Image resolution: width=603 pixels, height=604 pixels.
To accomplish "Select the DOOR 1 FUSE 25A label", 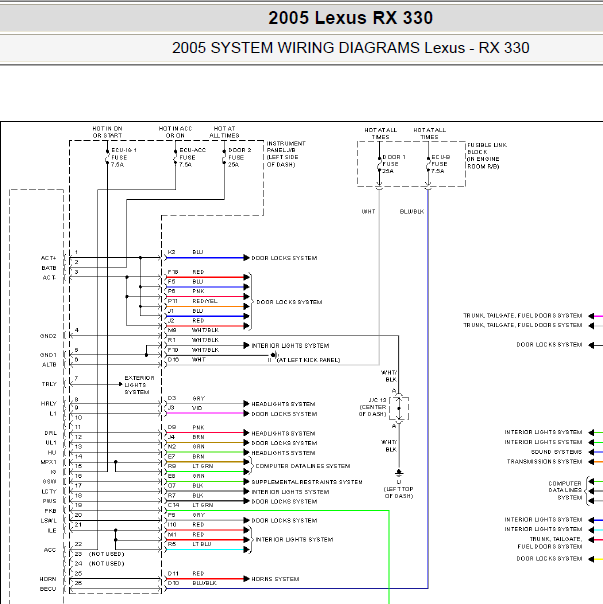I will pyautogui.click(x=393, y=164).
